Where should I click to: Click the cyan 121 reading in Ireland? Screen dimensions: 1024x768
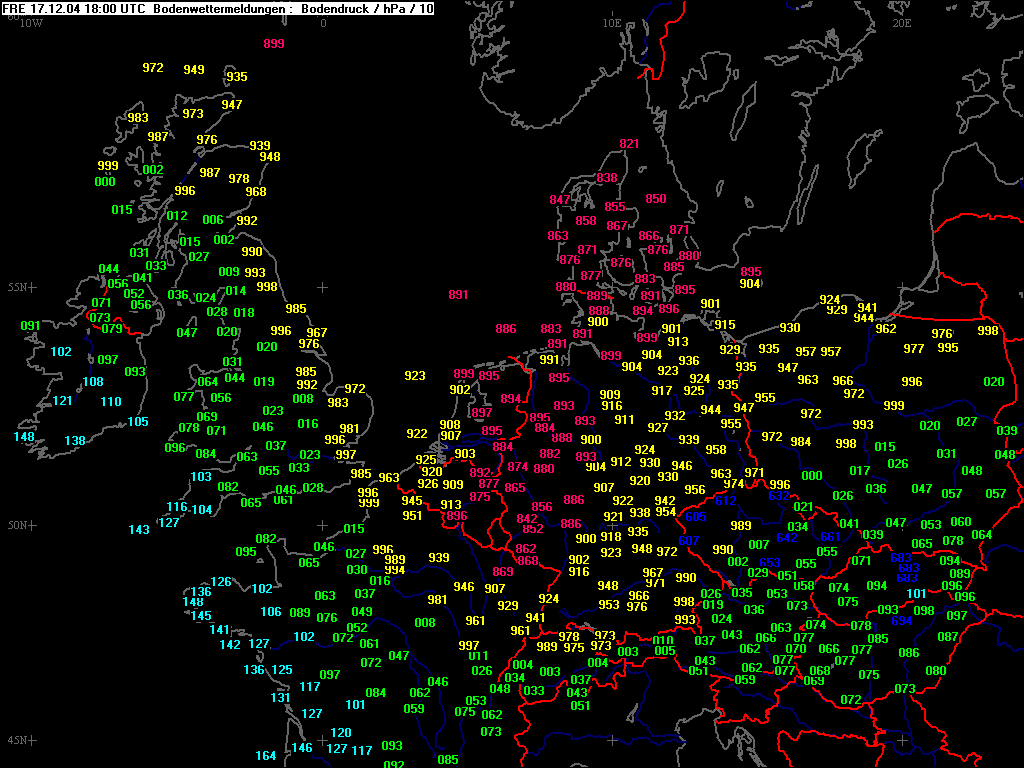(x=62, y=401)
